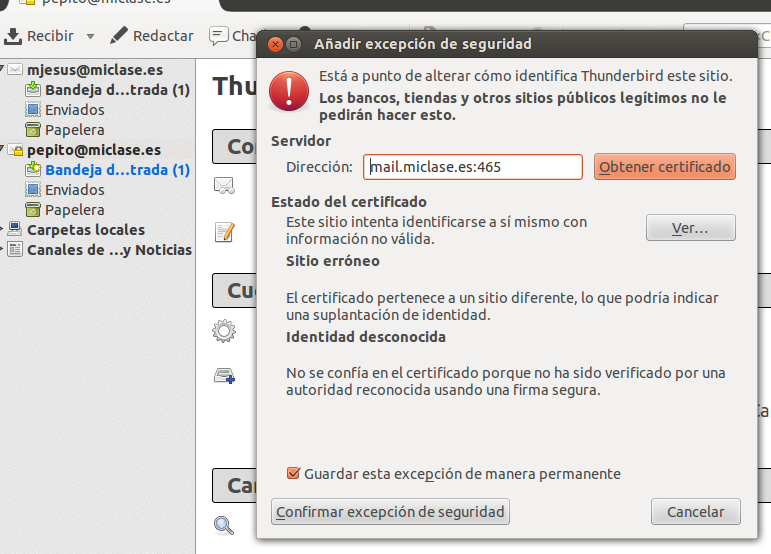The width and height of the screenshot is (771, 554).
Task: Open mjesus inbox Bandeja d...trada icon
Action: 33,89
